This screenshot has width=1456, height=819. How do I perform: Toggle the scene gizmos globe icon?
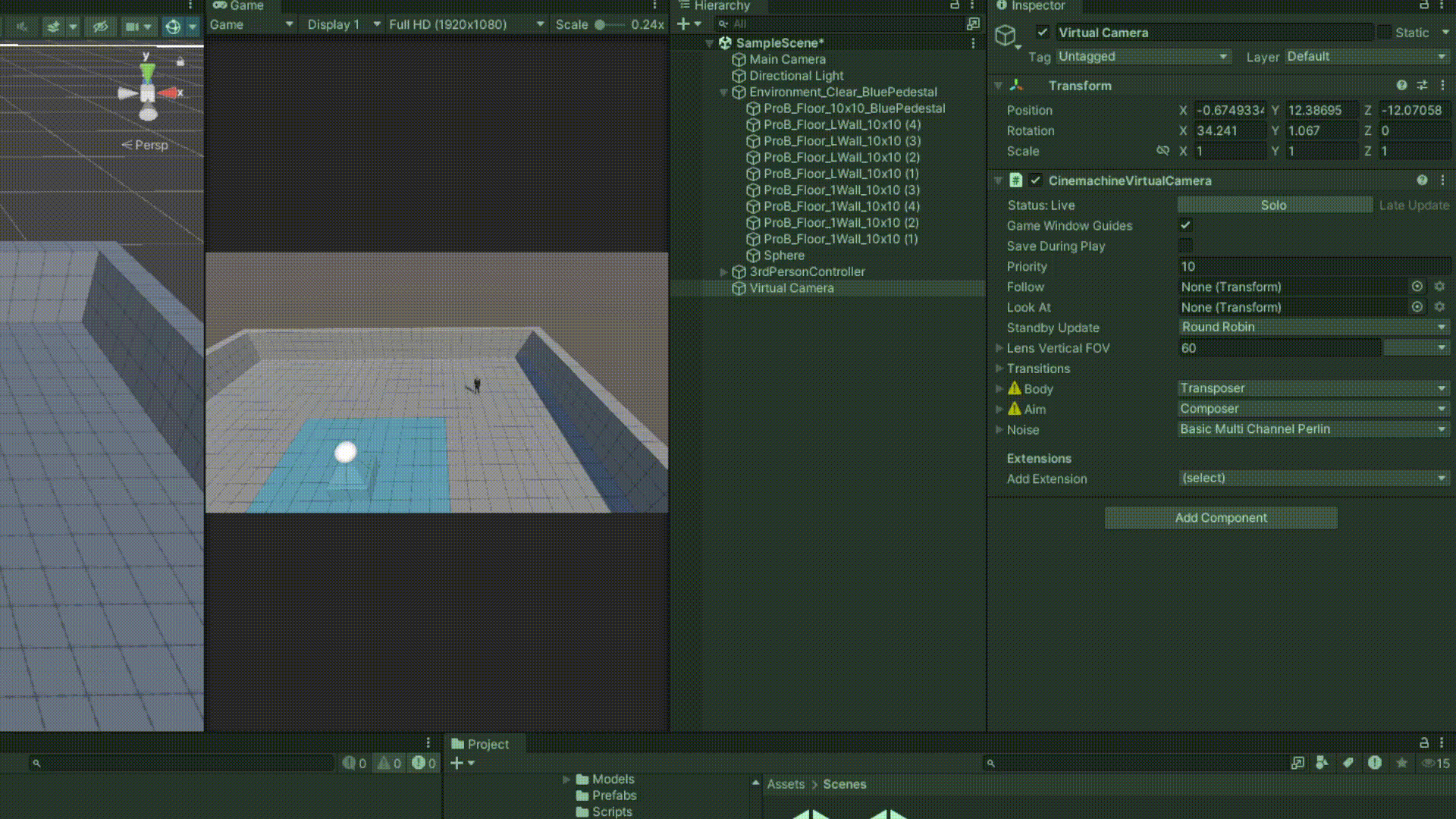(x=173, y=27)
